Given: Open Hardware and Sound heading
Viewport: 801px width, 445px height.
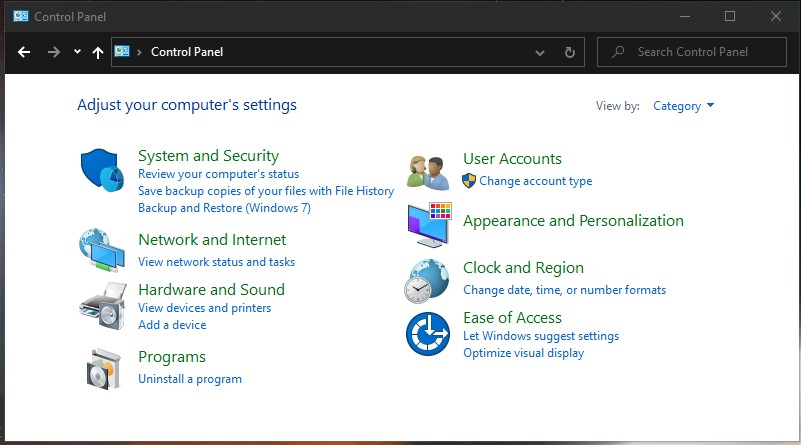Looking at the screenshot, I should click(211, 290).
